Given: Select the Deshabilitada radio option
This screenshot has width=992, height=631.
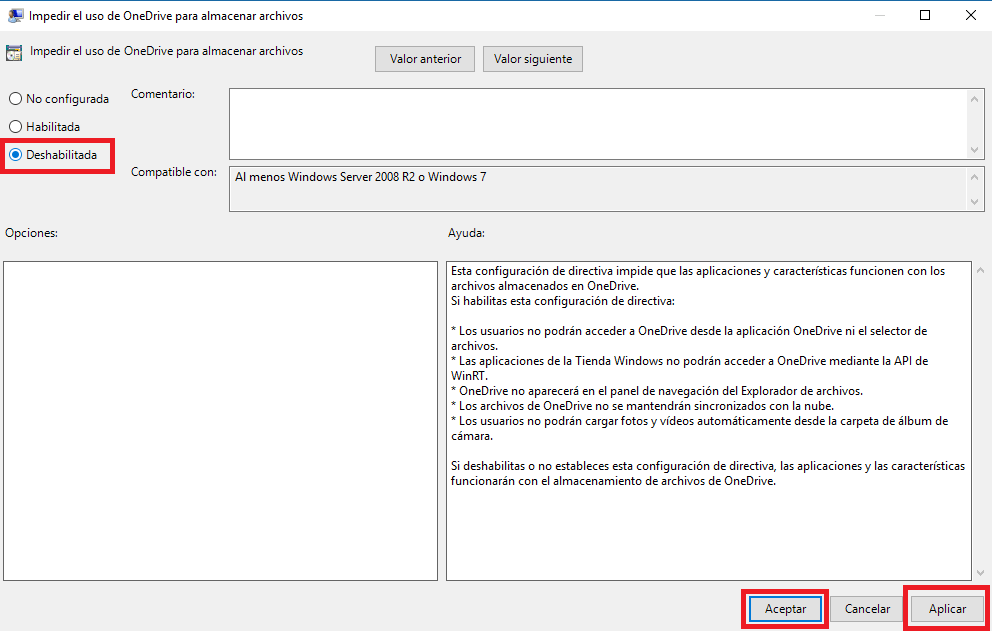Looking at the screenshot, I should [53, 154].
